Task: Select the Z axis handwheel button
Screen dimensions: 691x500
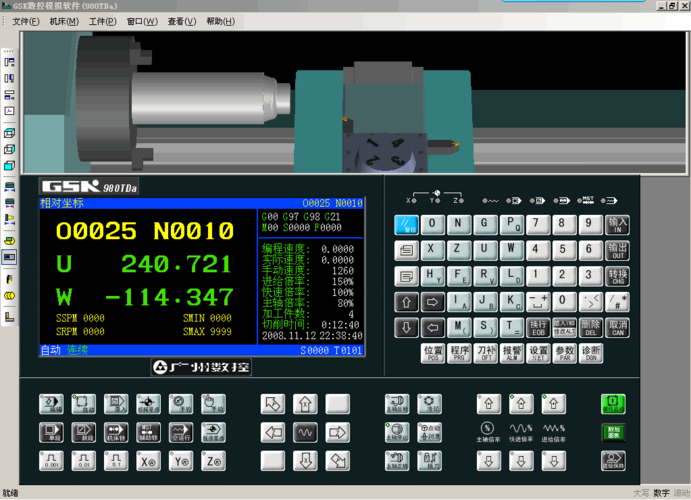Action: (x=214, y=461)
